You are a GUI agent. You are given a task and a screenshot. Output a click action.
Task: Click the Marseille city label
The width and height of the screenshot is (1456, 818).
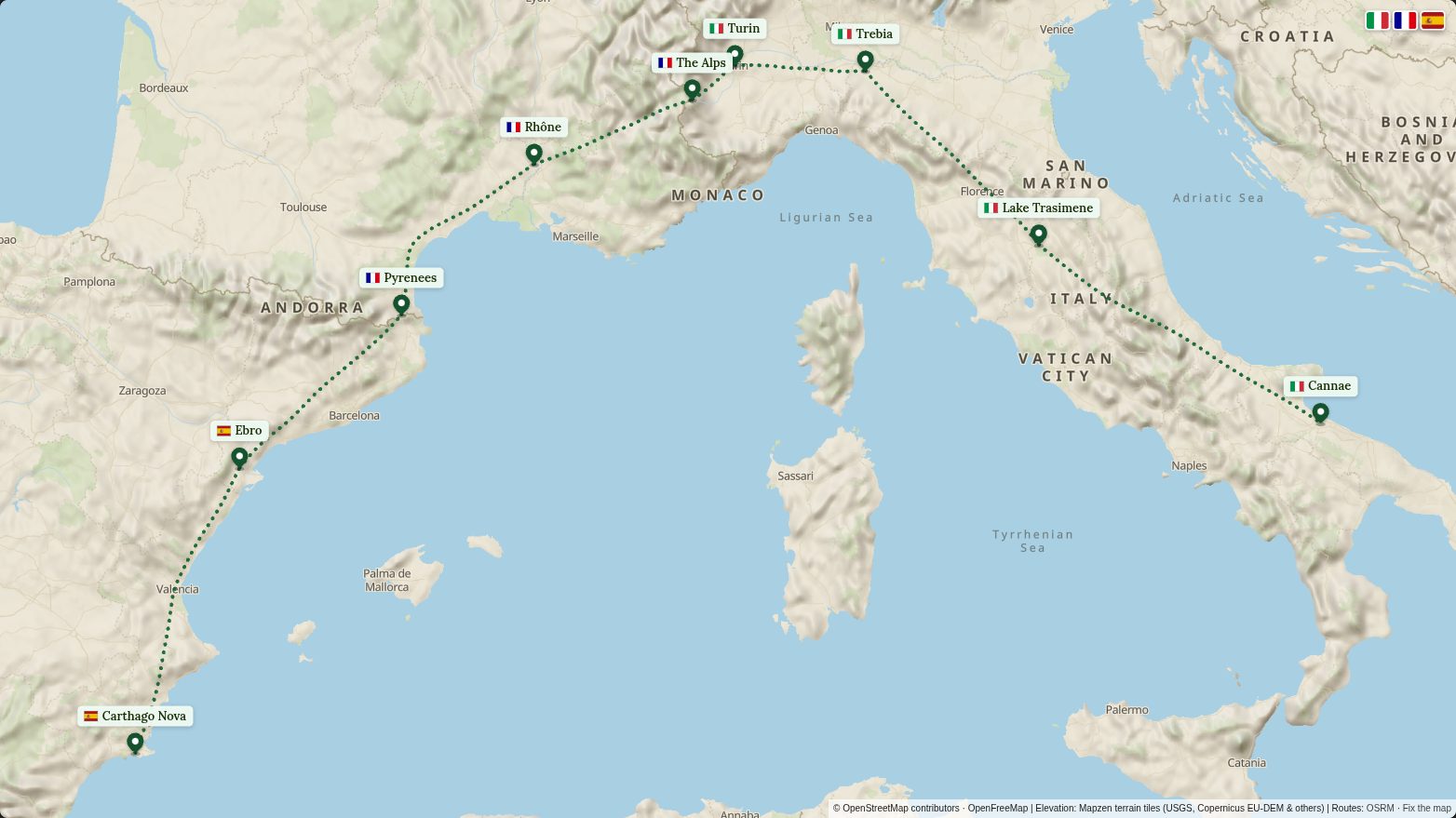575,236
